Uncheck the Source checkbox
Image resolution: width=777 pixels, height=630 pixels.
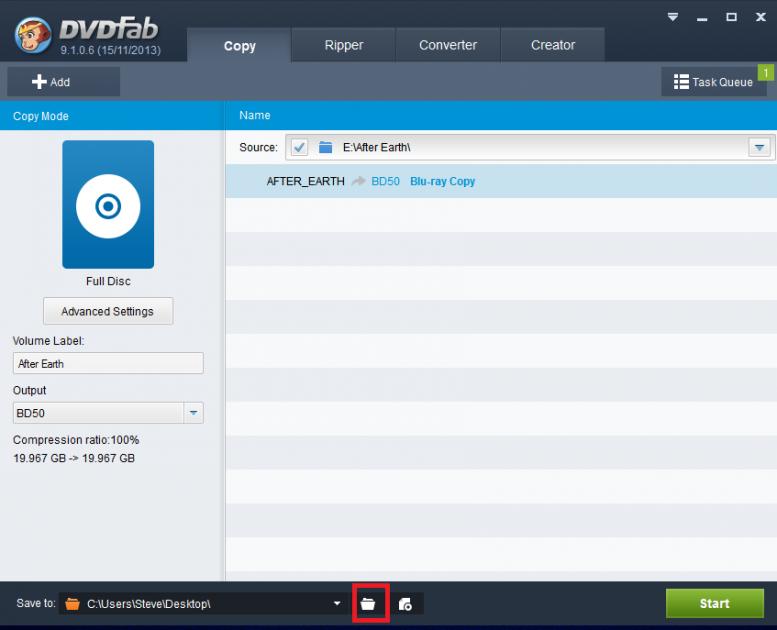point(299,148)
